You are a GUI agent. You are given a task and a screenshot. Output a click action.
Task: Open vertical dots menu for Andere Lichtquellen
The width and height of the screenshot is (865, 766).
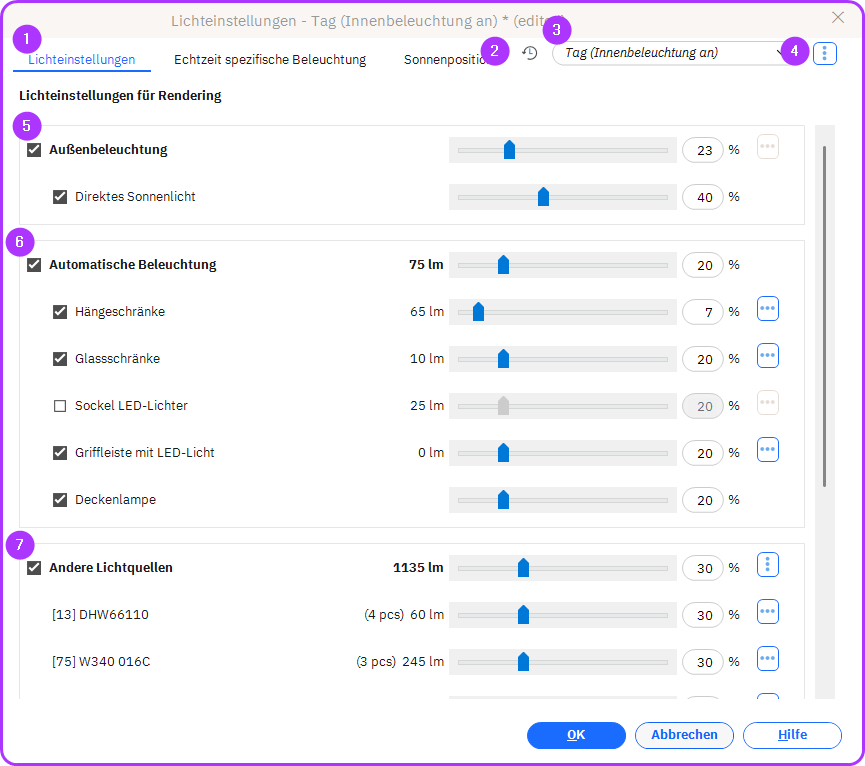[x=768, y=566]
